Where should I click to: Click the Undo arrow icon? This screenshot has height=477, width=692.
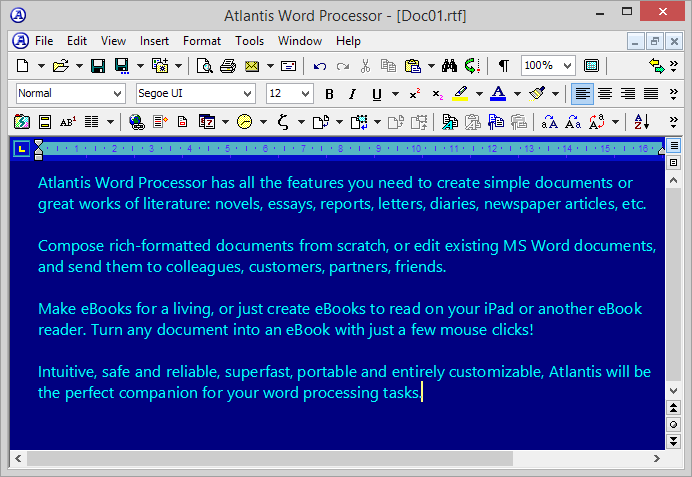(320, 66)
